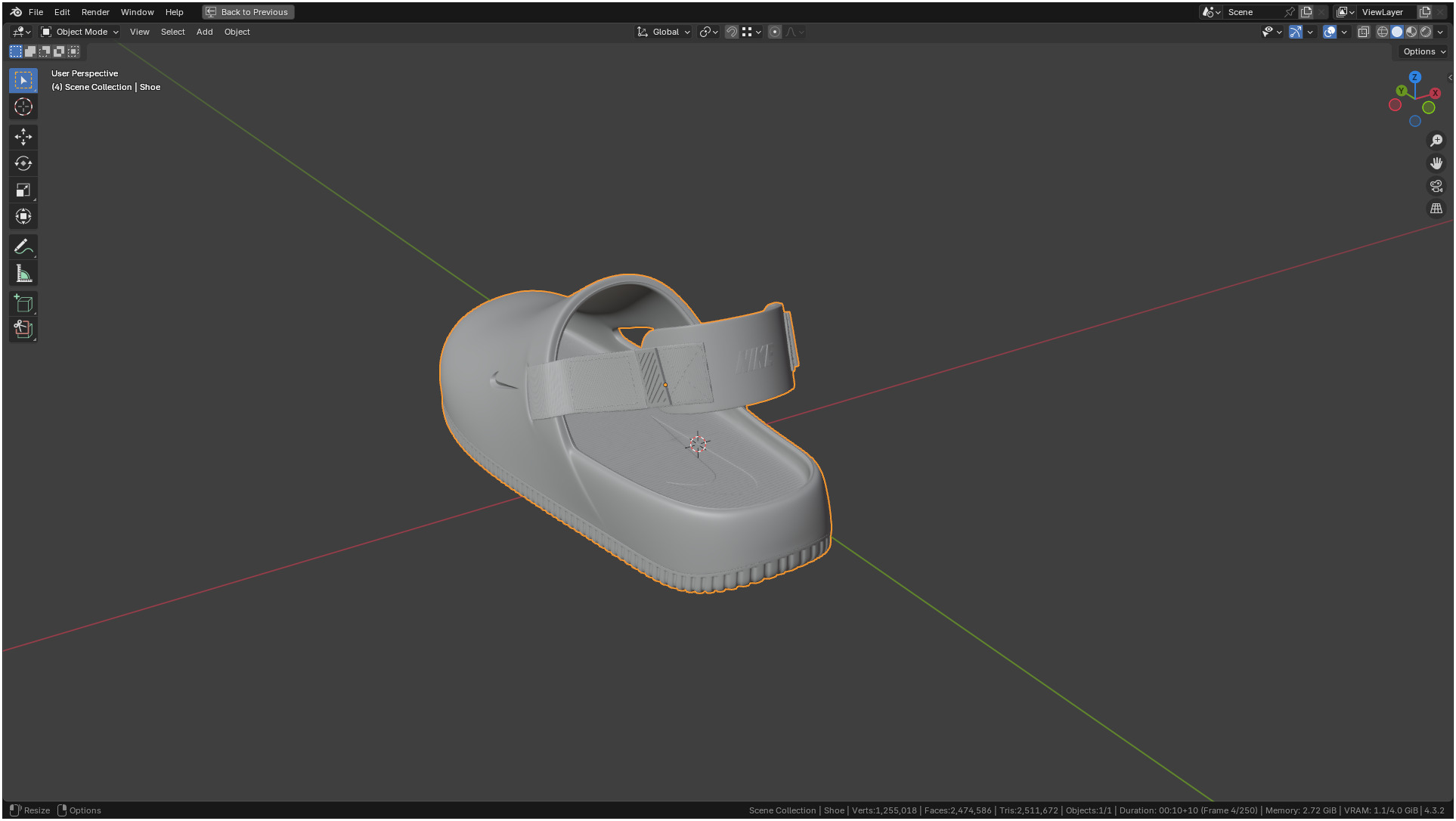Image resolution: width=1456 pixels, height=821 pixels.
Task: Switch to Wireframe shading
Action: [1383, 32]
